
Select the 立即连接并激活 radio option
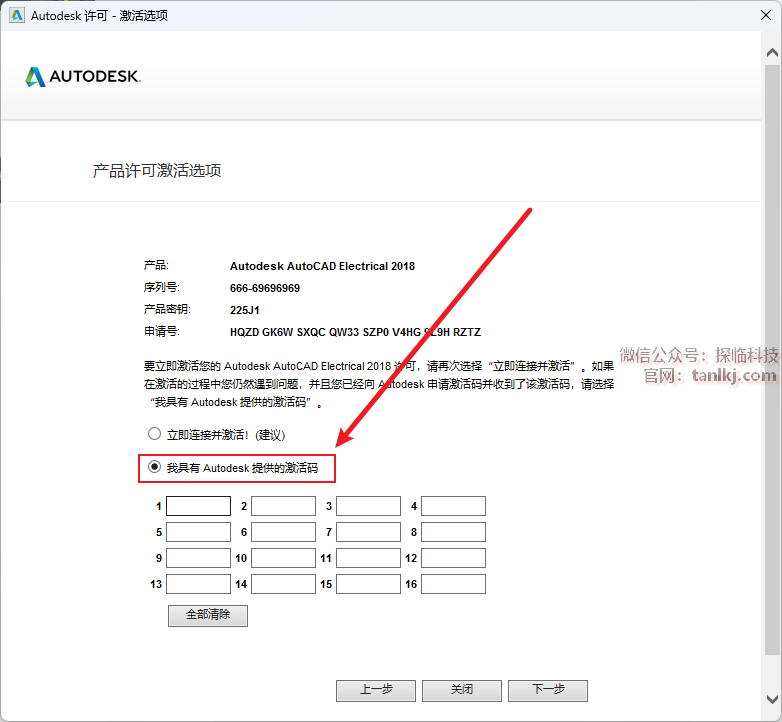point(154,434)
